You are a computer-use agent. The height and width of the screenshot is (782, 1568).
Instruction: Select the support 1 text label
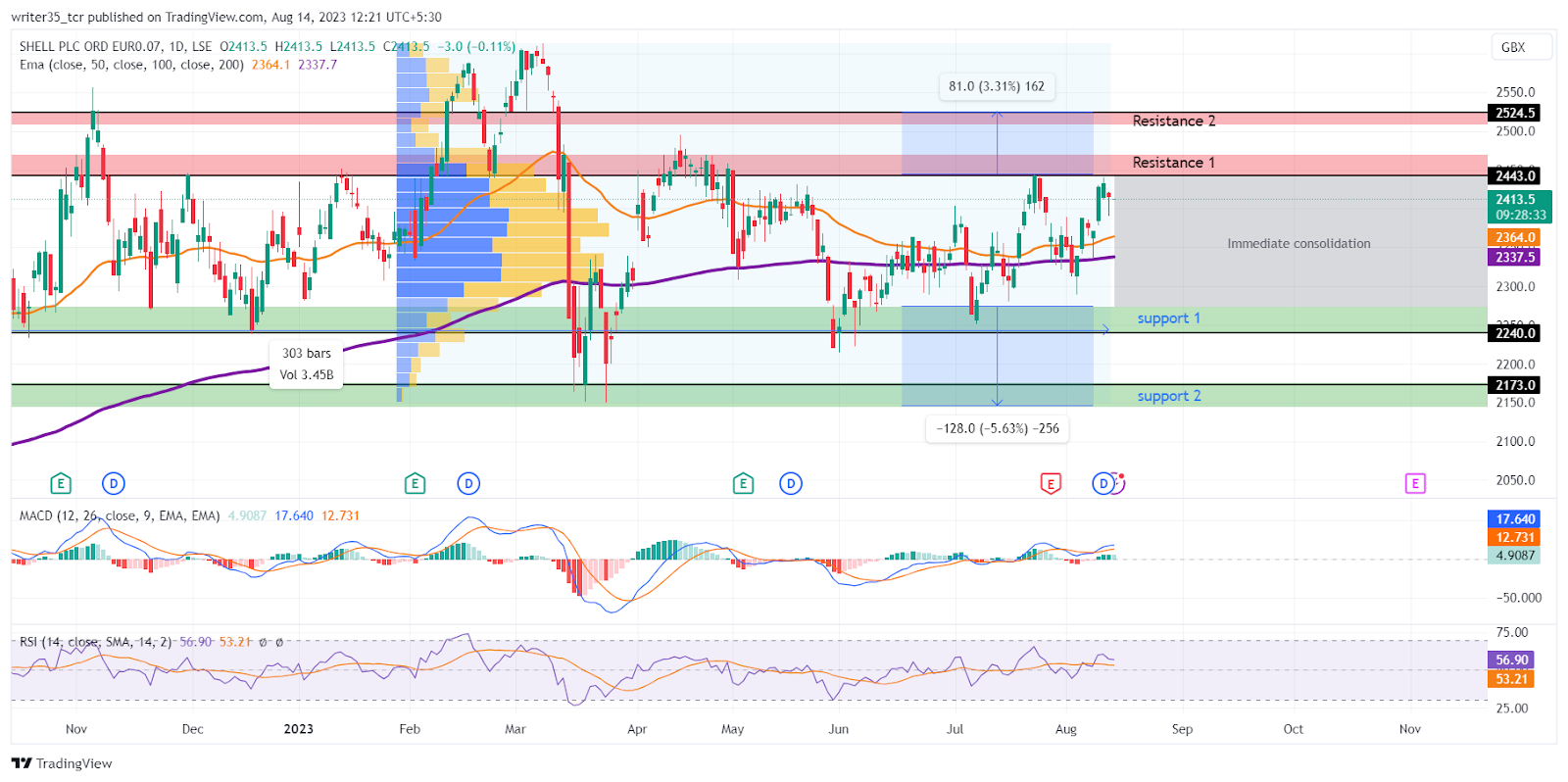(1168, 318)
